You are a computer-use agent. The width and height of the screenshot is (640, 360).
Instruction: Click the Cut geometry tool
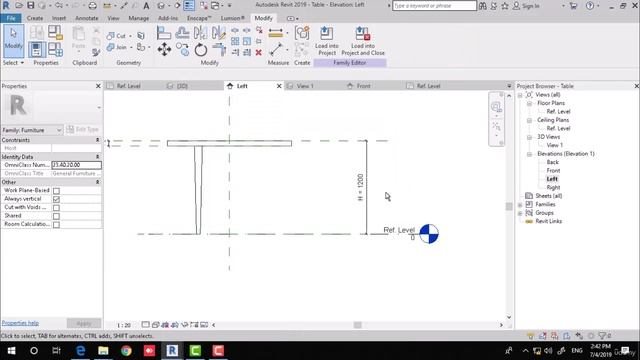116,36
